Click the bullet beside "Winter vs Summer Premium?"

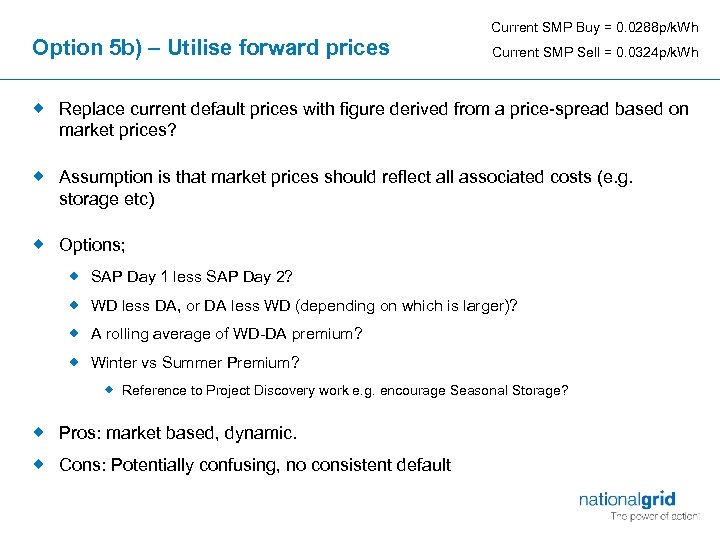point(75,362)
